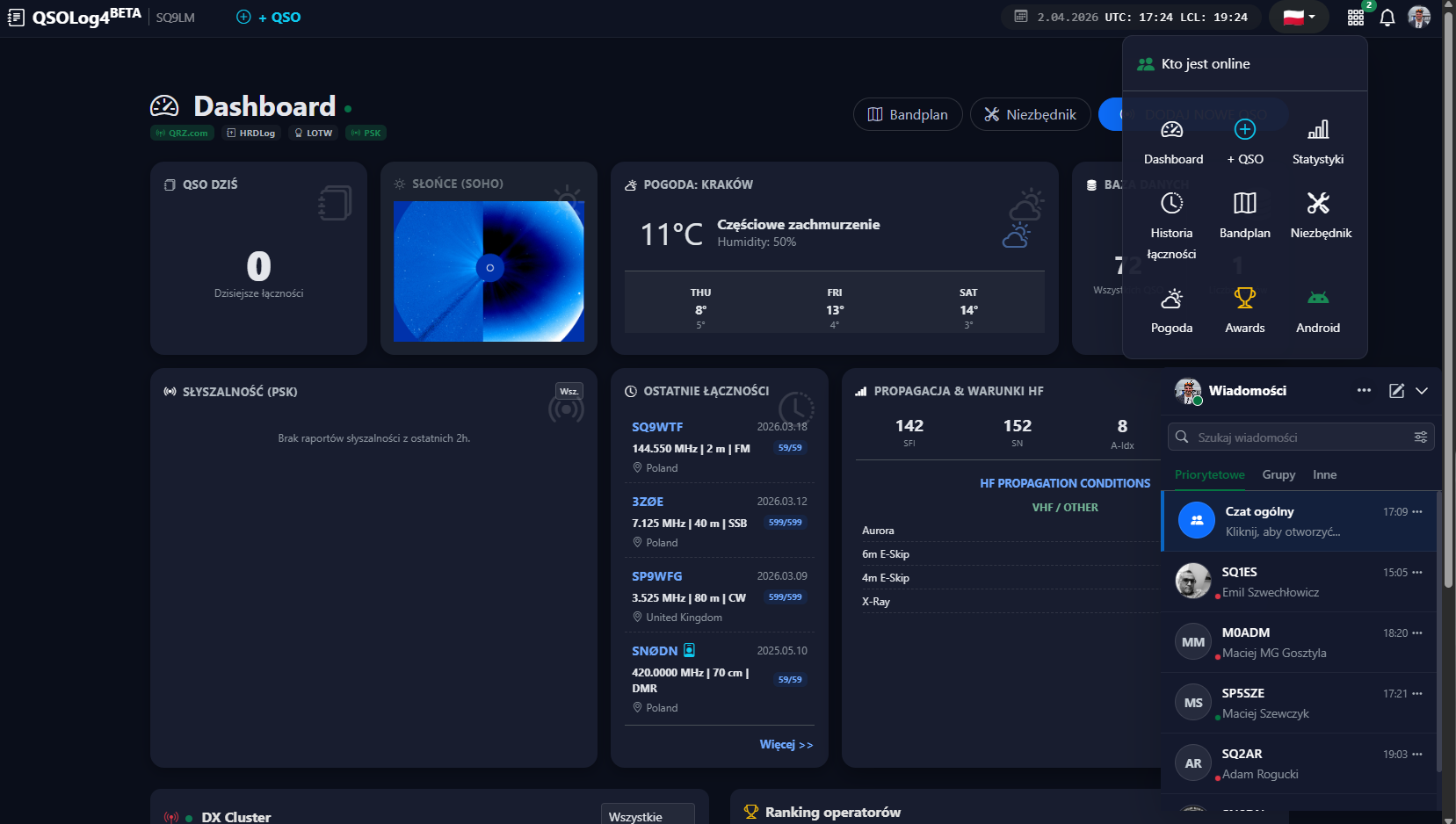Open the language flag dropdown
The height and width of the screenshot is (824, 1456).
1299,17
